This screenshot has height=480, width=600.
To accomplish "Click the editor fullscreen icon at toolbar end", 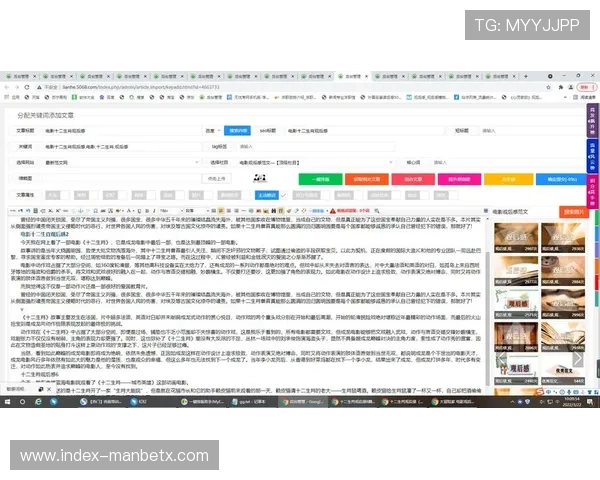I will pos(486,211).
